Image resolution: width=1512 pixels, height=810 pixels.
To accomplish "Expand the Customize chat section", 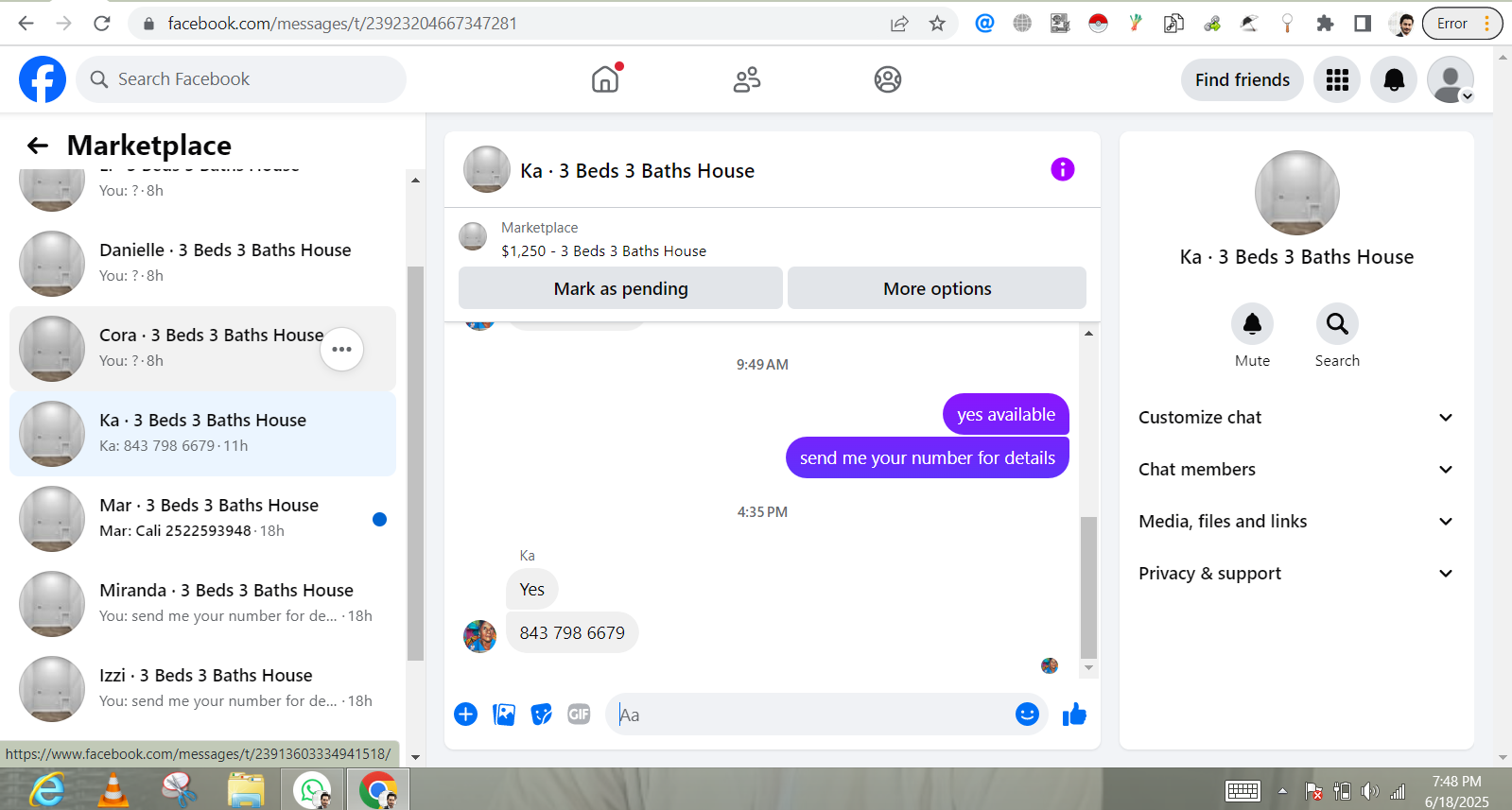I will click(1296, 418).
